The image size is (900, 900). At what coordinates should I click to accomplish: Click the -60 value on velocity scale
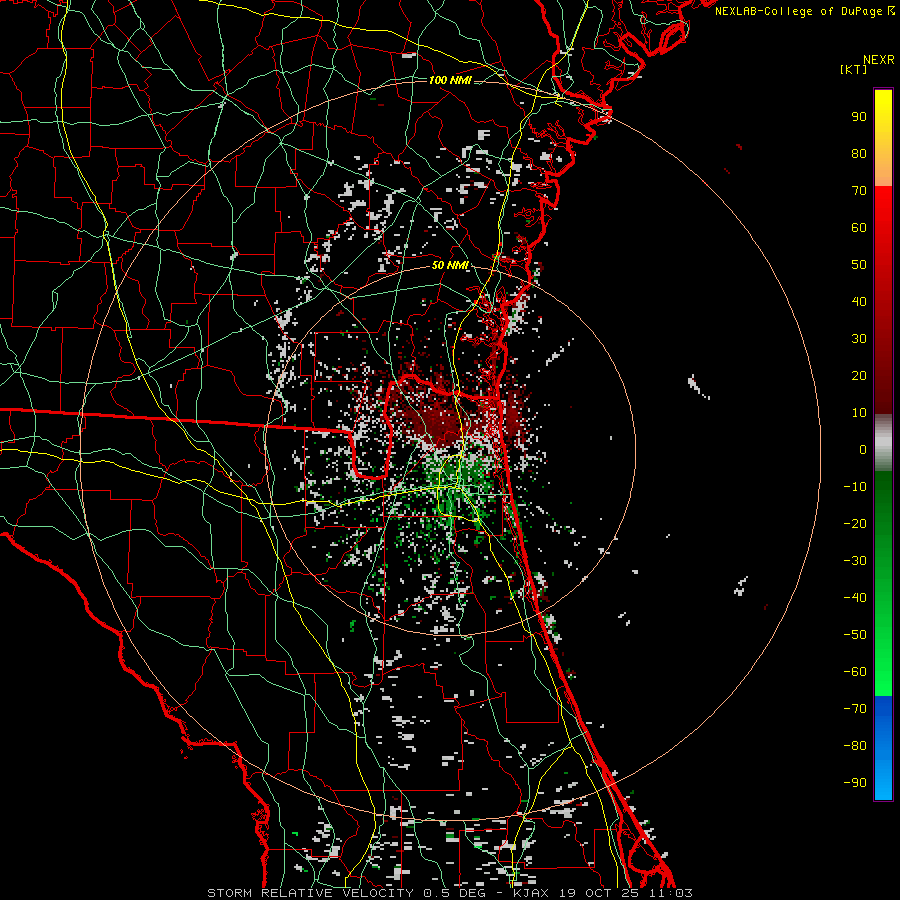855,672
